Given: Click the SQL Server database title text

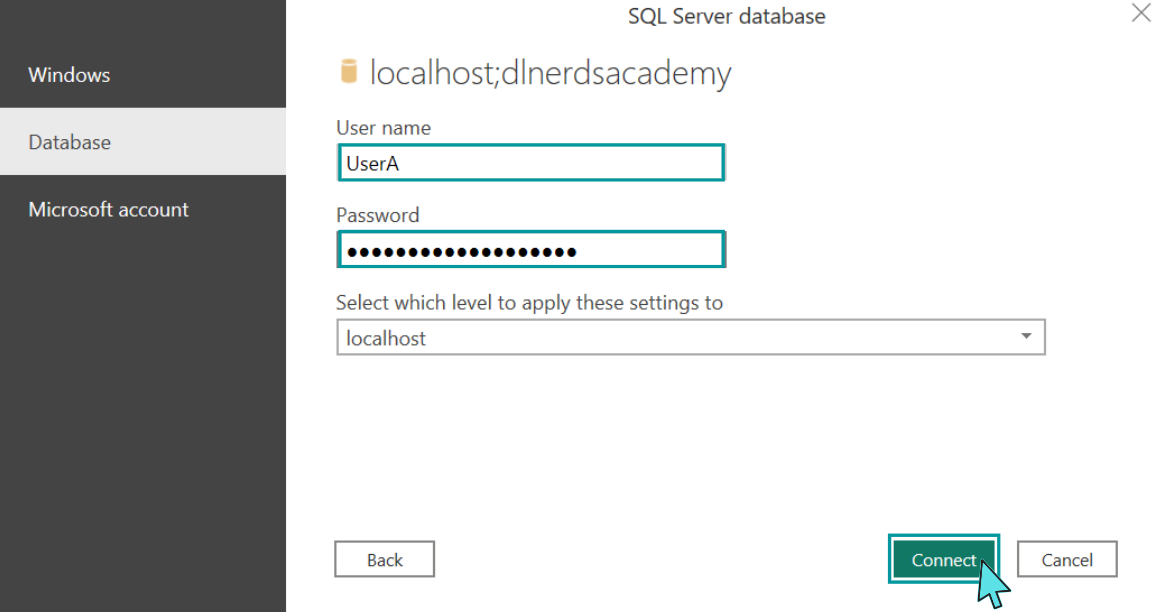Looking at the screenshot, I should [x=727, y=16].
